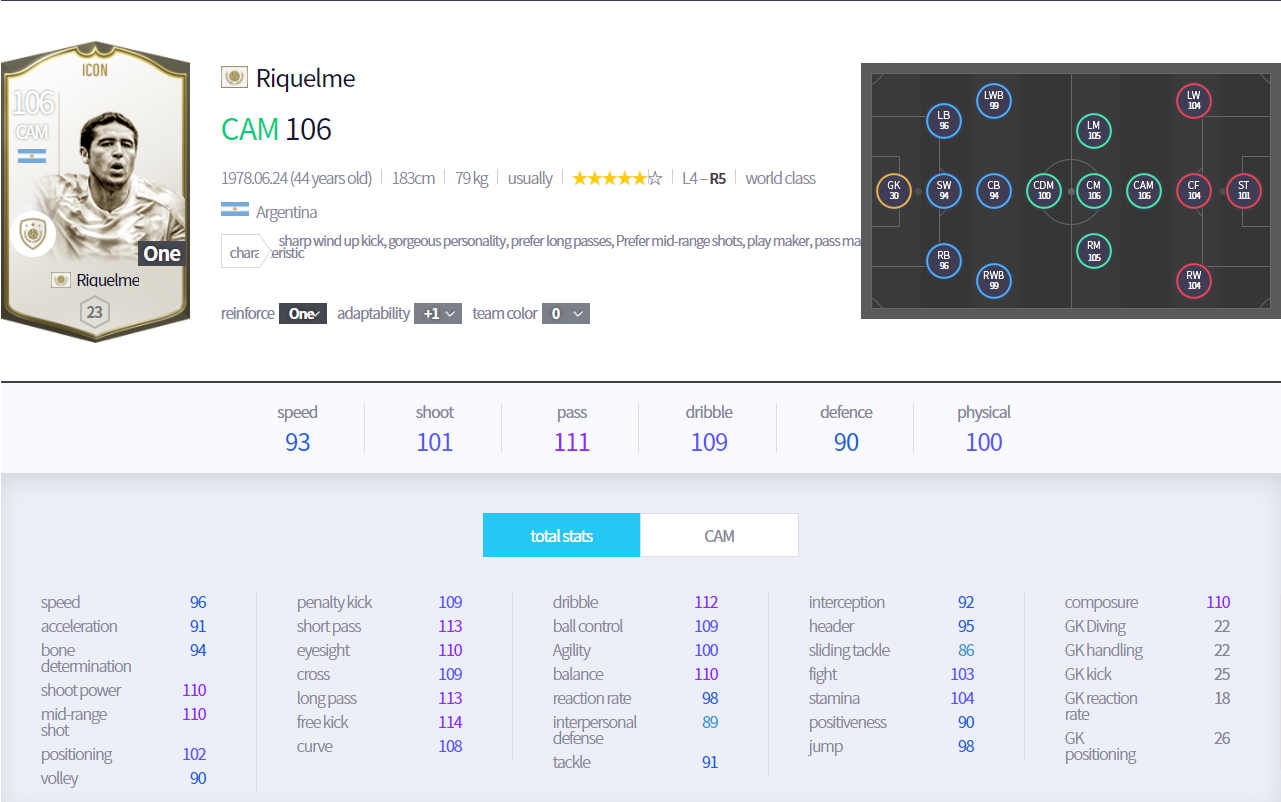Image resolution: width=1281 pixels, height=802 pixels.
Task: Click the Argentina flag icon
Action: pos(234,211)
